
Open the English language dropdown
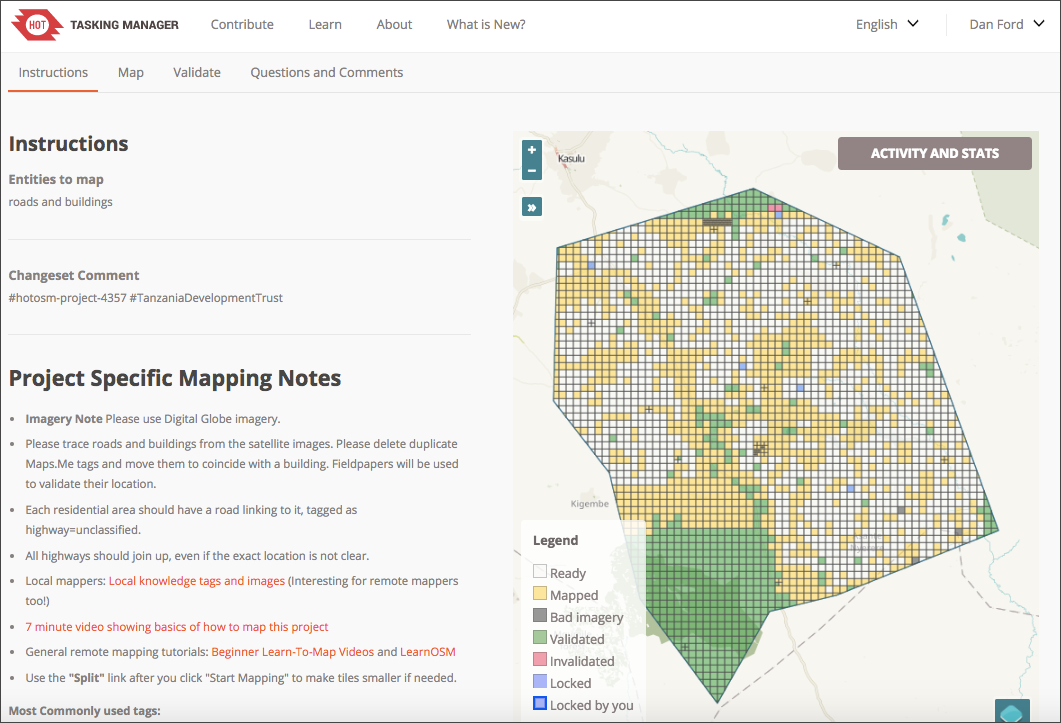(x=887, y=25)
